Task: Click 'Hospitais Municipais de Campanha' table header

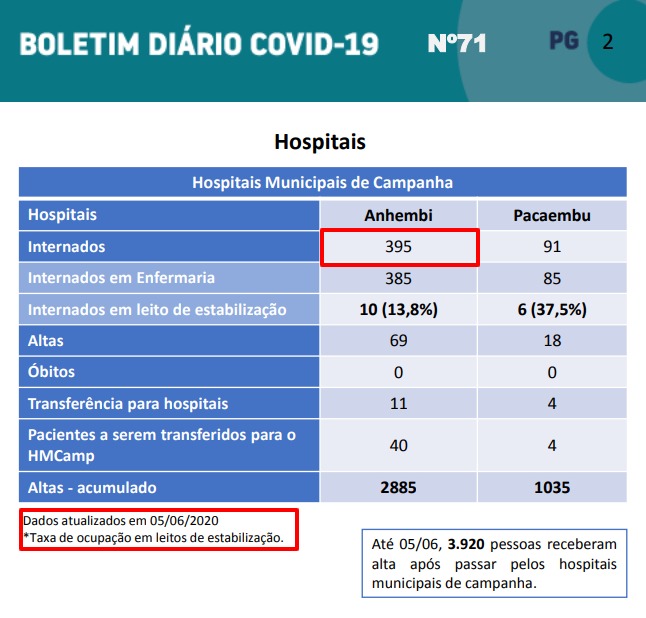Action: (x=323, y=182)
